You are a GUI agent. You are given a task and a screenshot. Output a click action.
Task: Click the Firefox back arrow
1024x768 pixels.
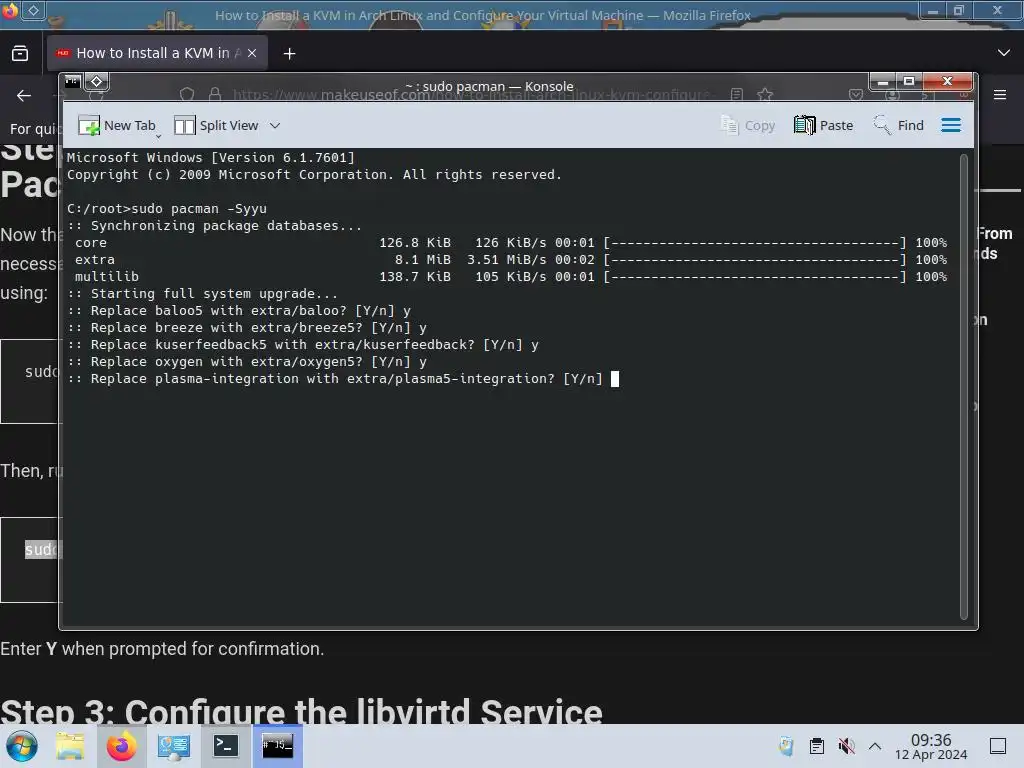click(x=24, y=96)
